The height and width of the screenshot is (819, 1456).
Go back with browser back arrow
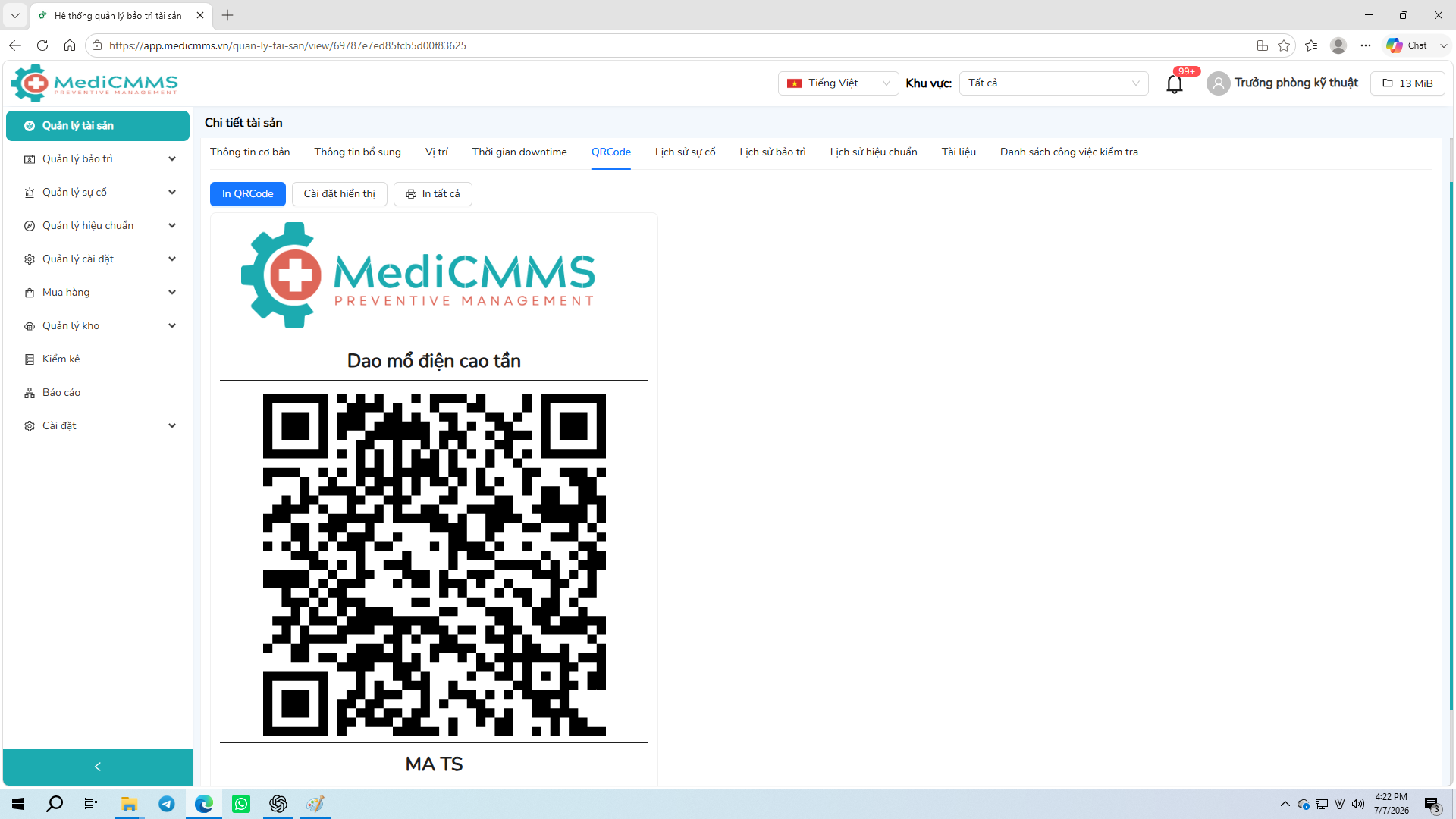pyautogui.click(x=15, y=45)
